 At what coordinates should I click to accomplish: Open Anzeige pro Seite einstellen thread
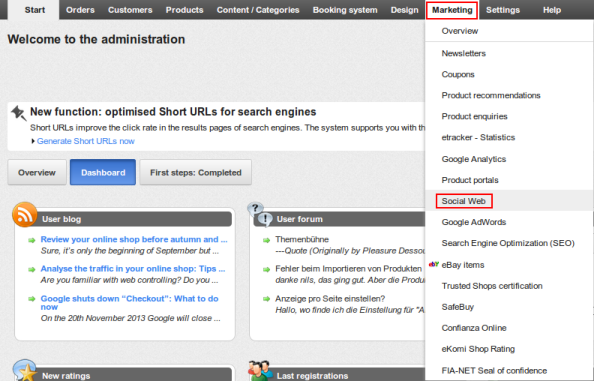tap(330, 298)
